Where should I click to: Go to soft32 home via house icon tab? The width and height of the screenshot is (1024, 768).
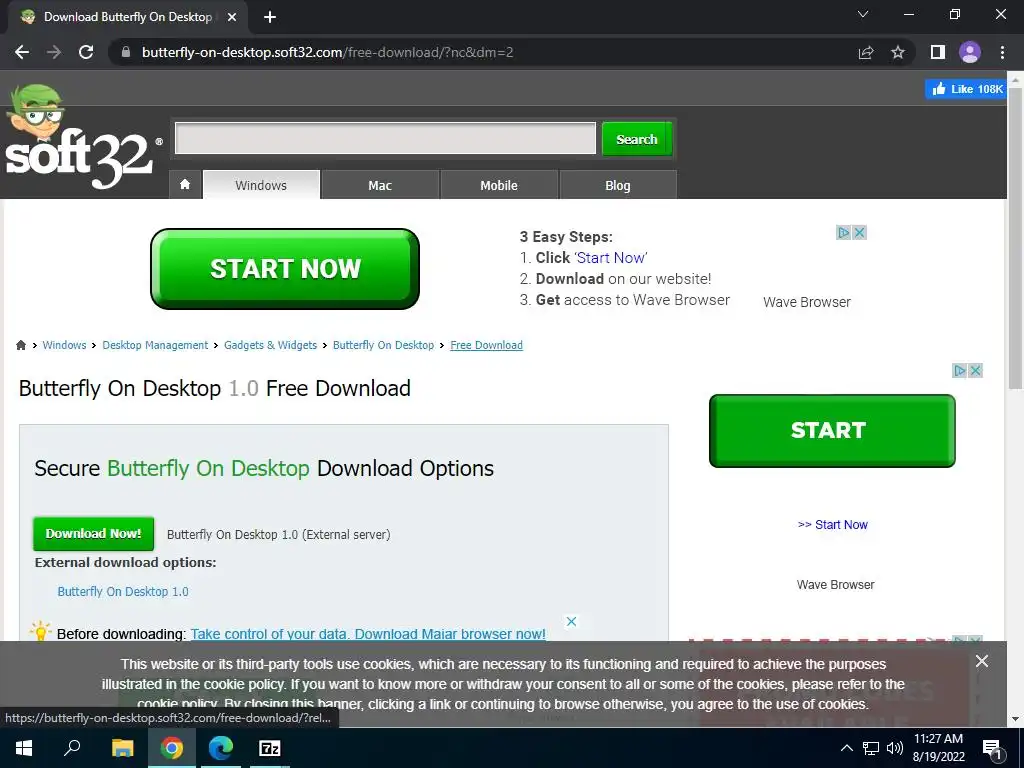point(185,184)
